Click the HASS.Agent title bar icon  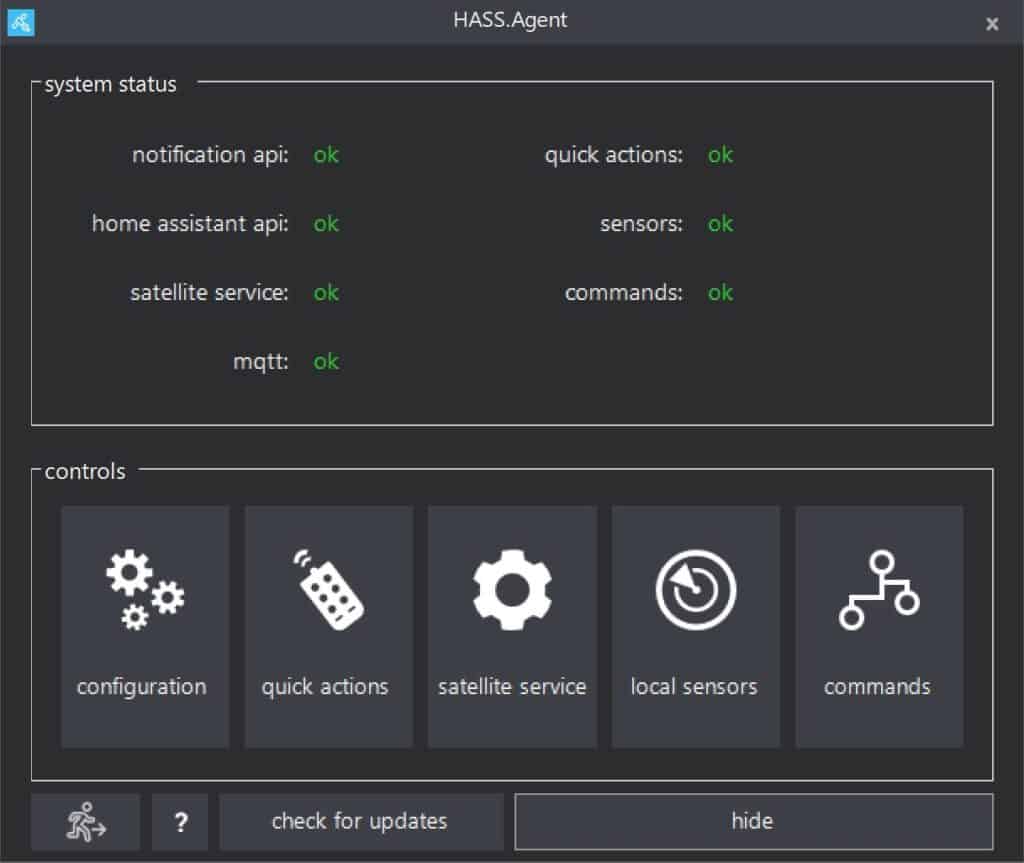tap(20, 21)
